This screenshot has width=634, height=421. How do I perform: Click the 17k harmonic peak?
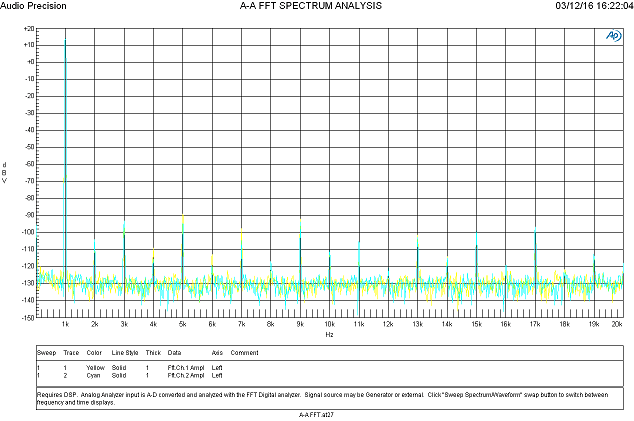pos(535,230)
